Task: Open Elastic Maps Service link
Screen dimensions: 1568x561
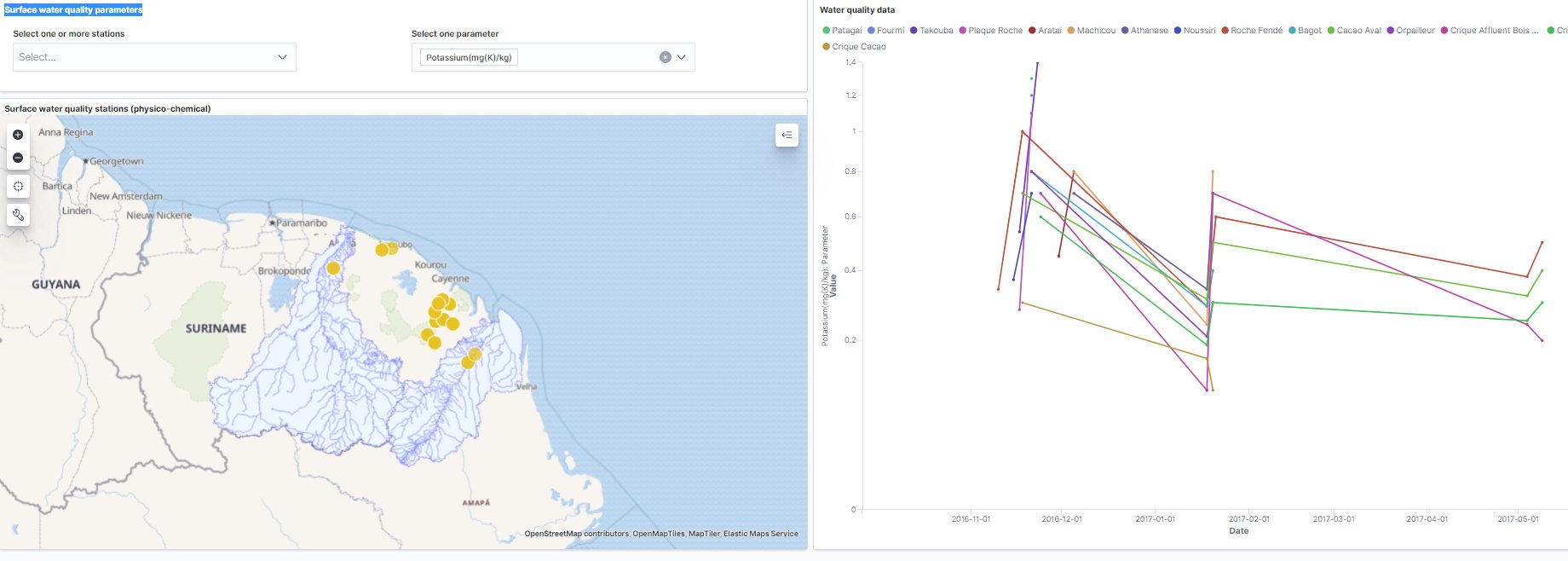Action: (761, 534)
